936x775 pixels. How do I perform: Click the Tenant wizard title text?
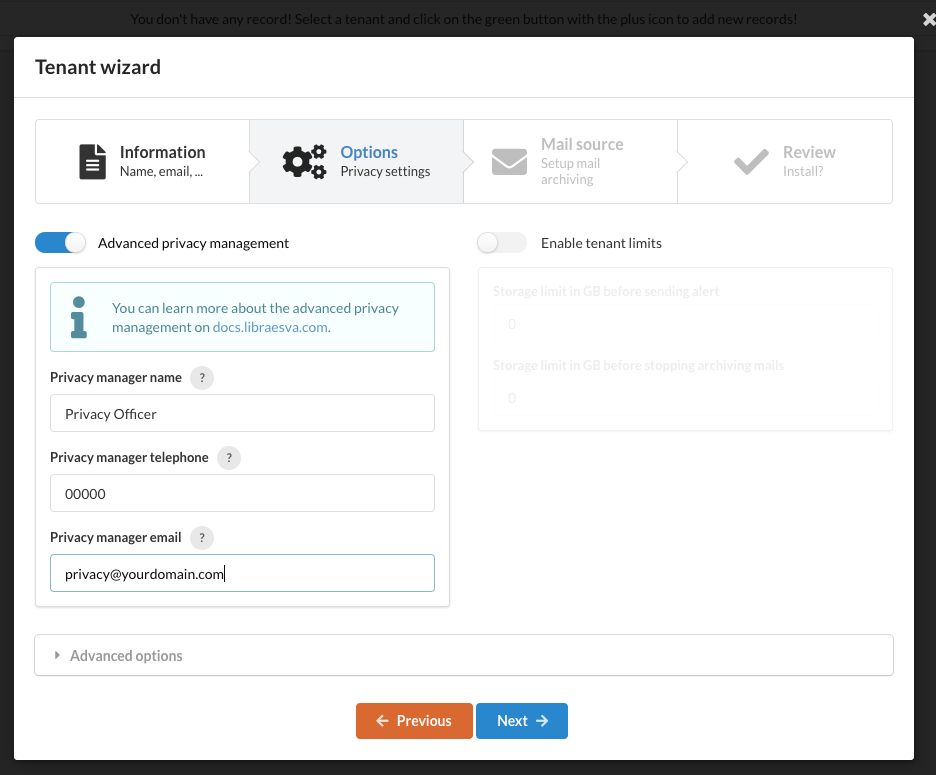(98, 67)
